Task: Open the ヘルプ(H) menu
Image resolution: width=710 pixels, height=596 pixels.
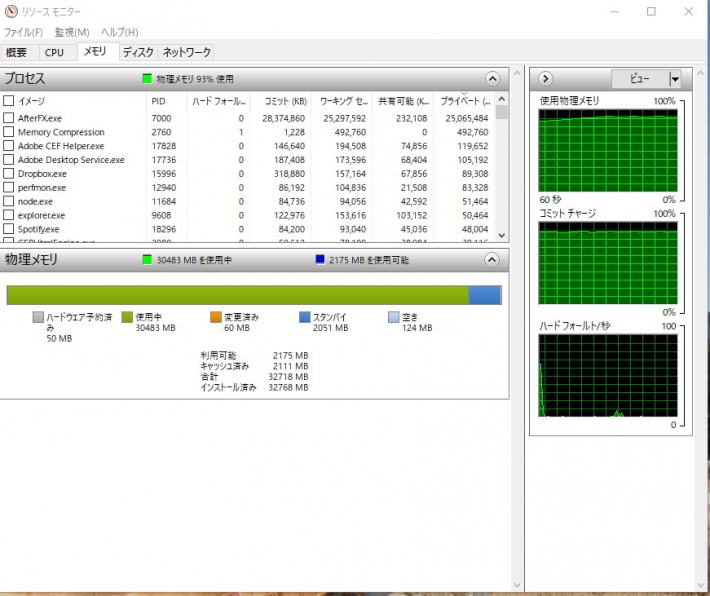Action: [119, 33]
